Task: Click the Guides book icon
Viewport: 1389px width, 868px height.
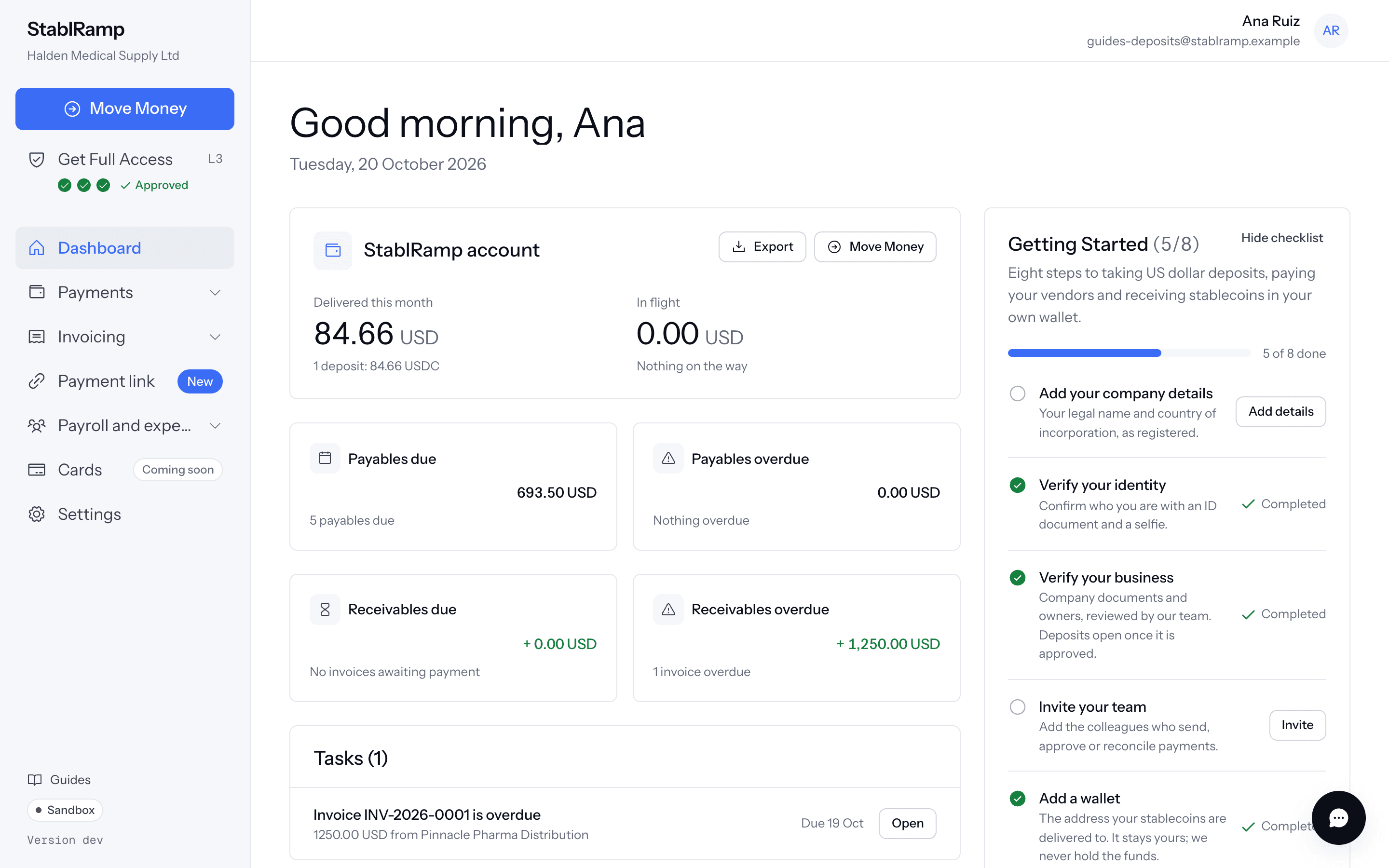Action: pos(35,780)
